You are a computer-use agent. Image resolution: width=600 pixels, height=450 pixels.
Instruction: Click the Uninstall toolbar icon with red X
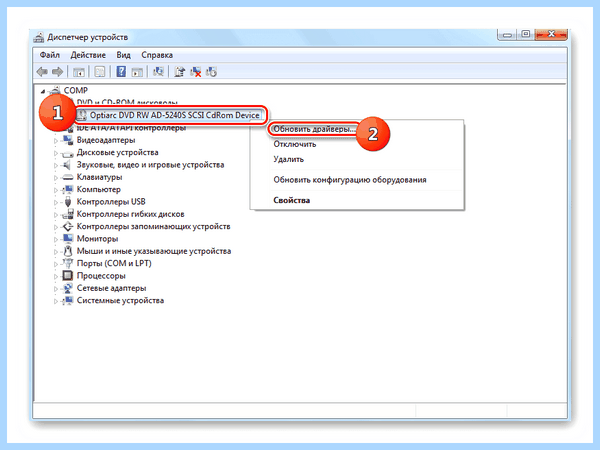pos(196,72)
